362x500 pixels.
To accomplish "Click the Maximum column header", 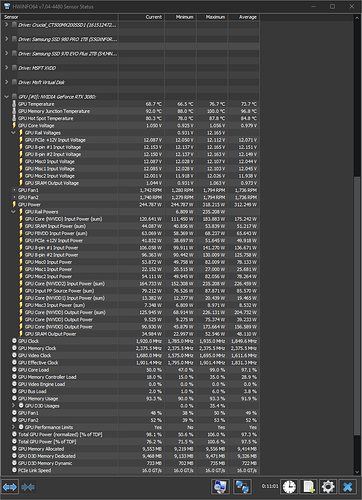I will tap(212, 17).
